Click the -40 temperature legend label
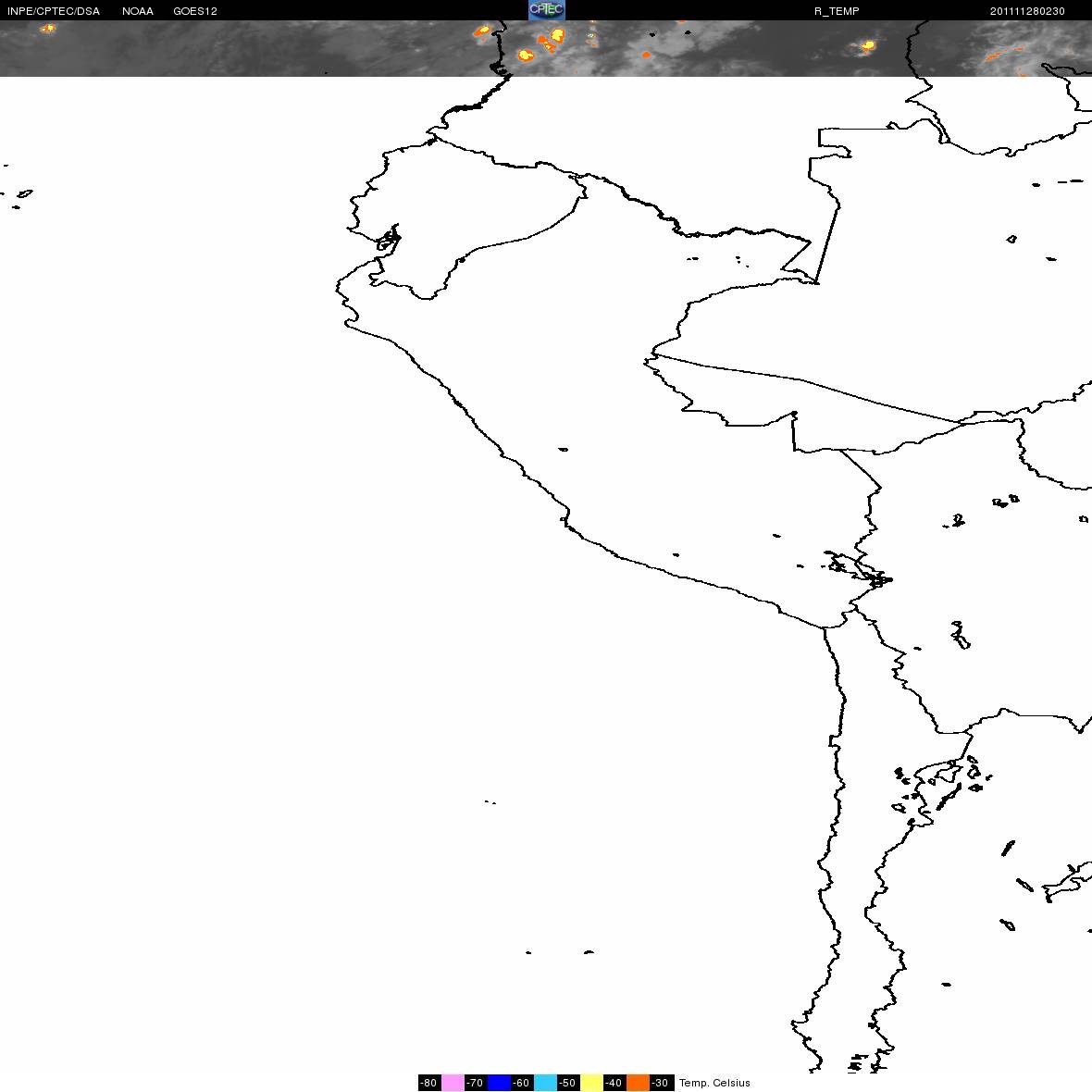This screenshot has width=1092, height=1092. tap(614, 1082)
